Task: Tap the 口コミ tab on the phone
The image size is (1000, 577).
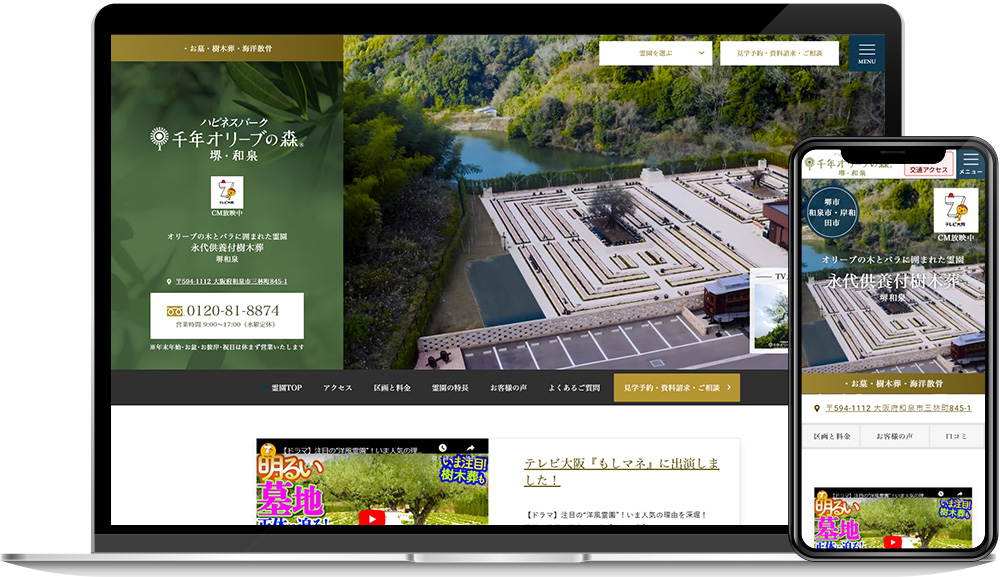Action: point(956,436)
